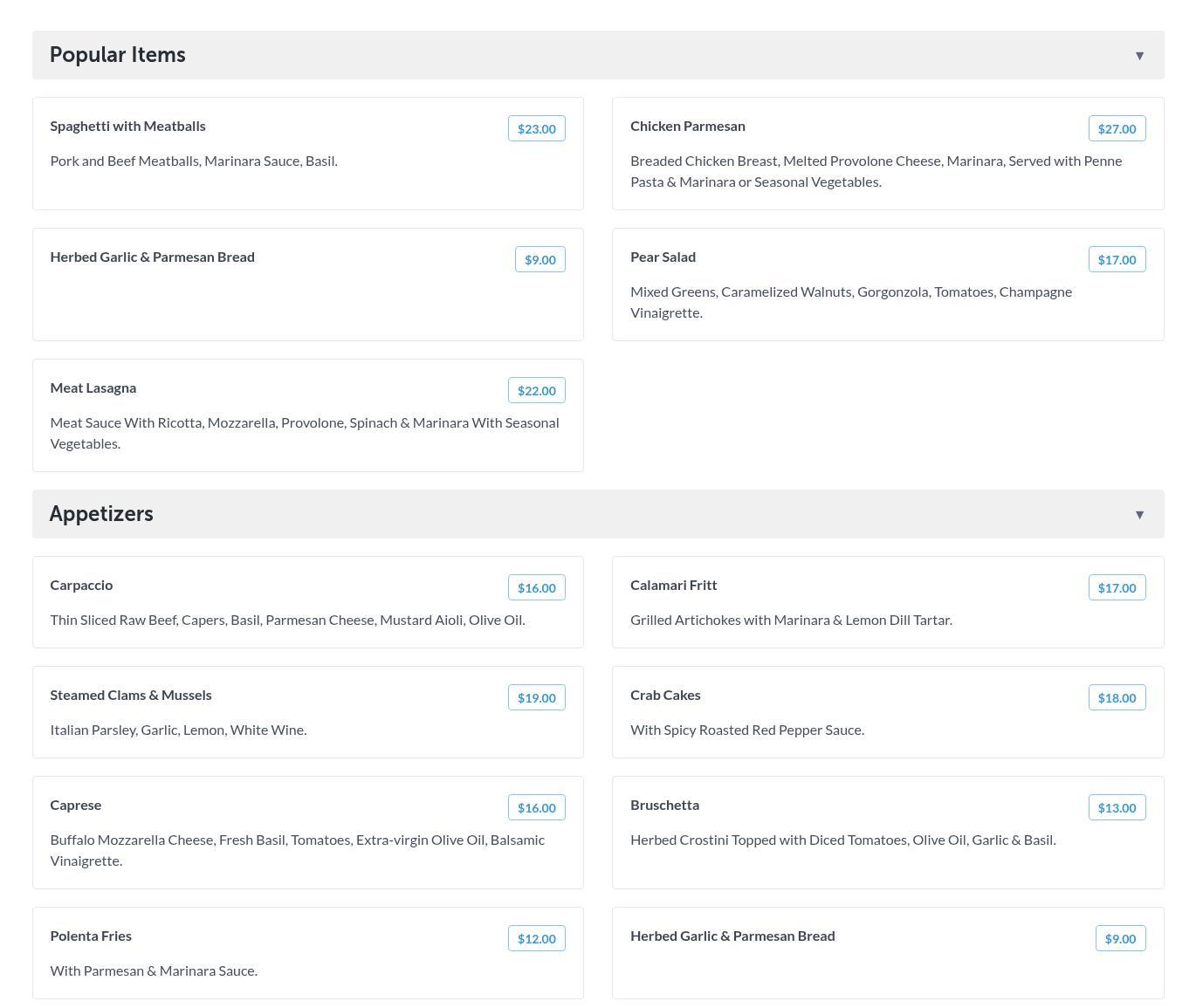Click the Polenta Fries item name
The width and height of the screenshot is (1196, 1008).
91,936
